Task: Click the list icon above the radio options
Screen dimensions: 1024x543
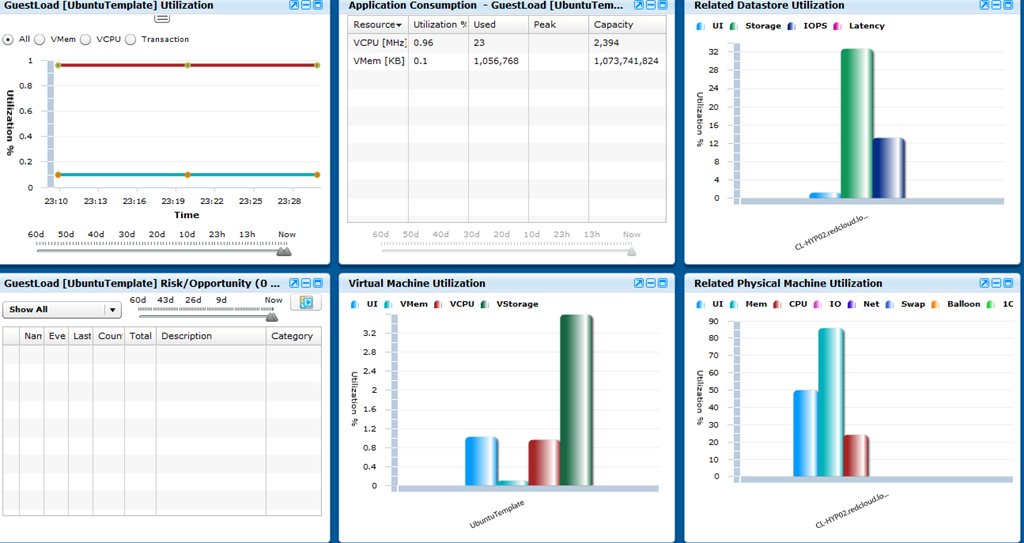Action: pos(162,18)
